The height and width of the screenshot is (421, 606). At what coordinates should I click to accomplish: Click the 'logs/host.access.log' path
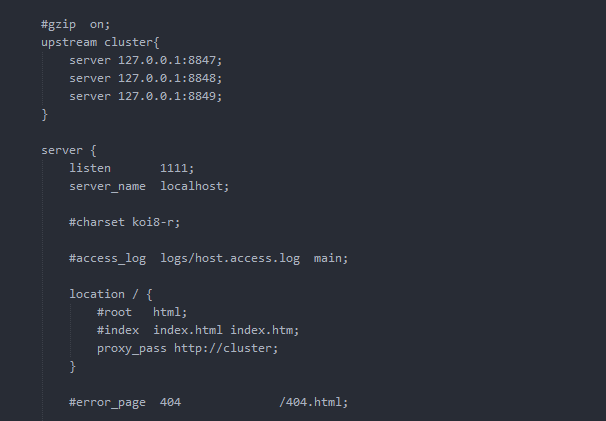click(230, 258)
